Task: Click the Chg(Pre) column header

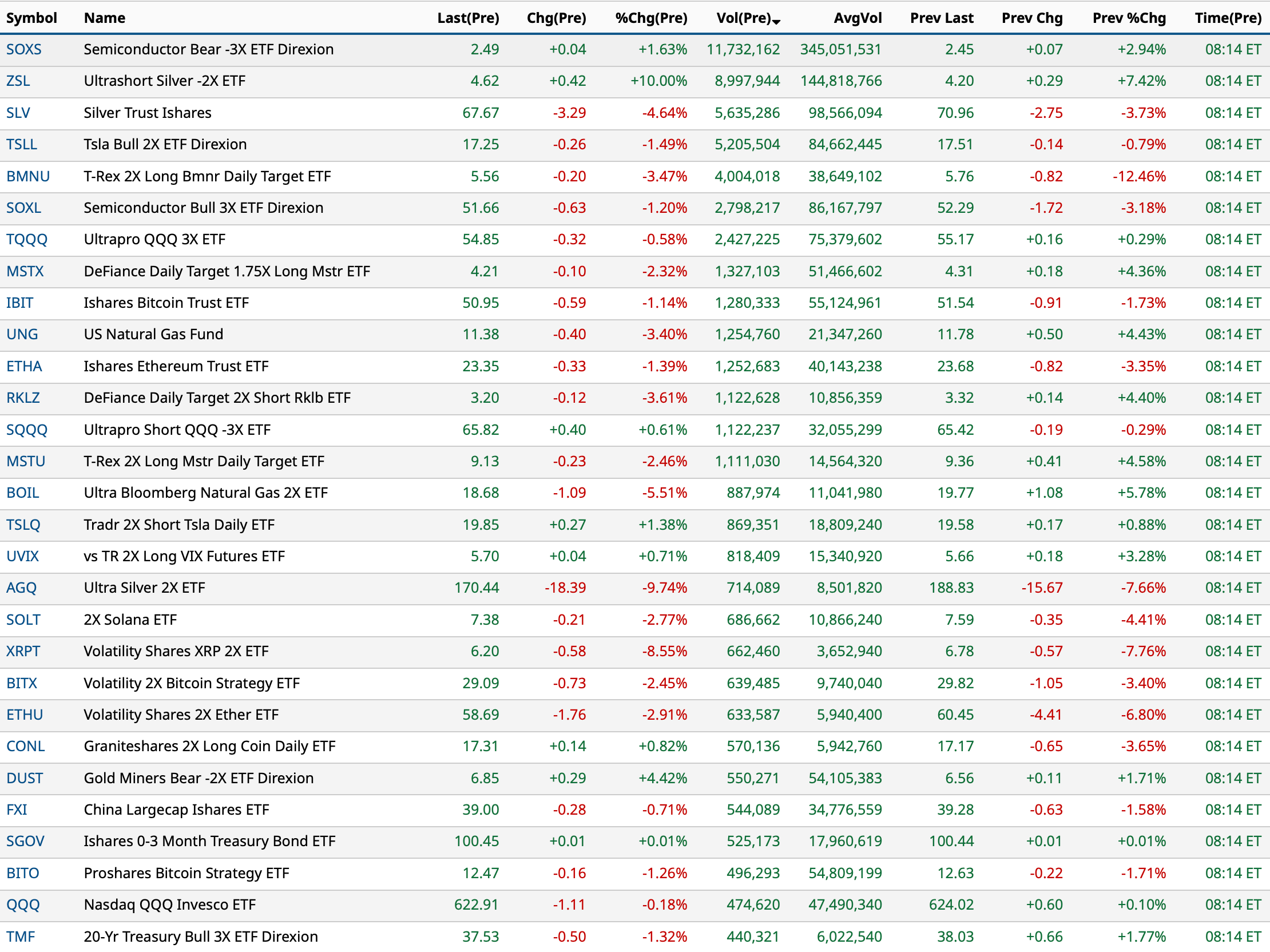Action: point(556,18)
